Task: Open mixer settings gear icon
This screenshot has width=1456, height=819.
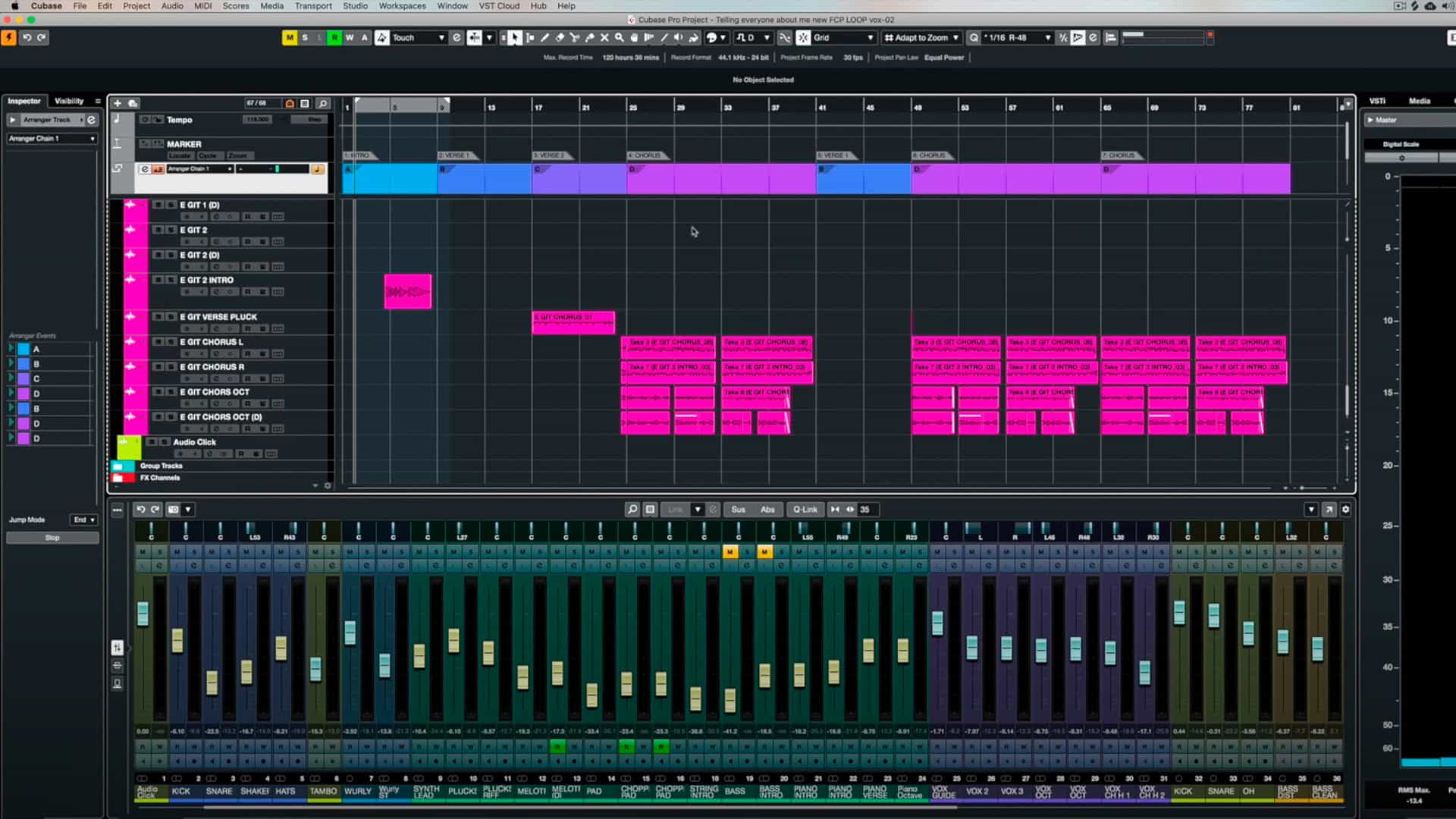Action: (1345, 510)
